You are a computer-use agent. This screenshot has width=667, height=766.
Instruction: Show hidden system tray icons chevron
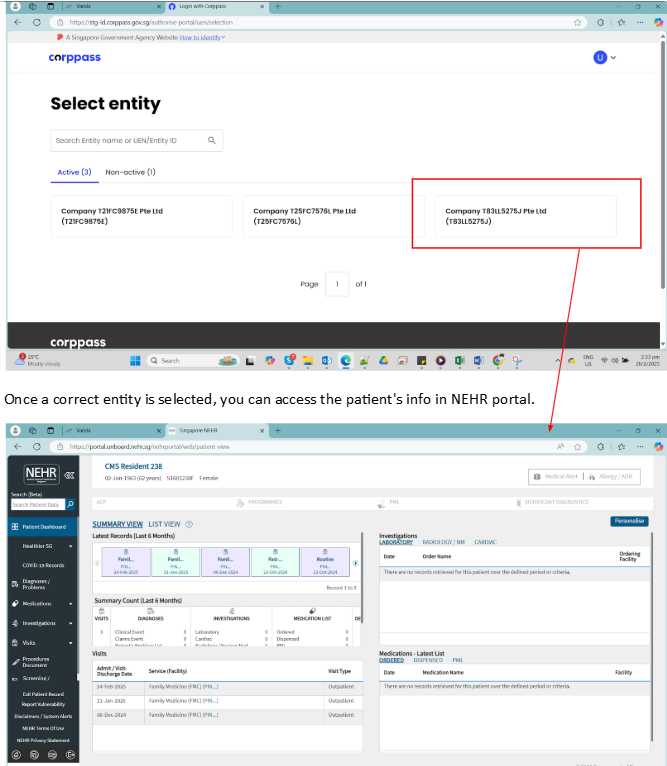(558, 361)
